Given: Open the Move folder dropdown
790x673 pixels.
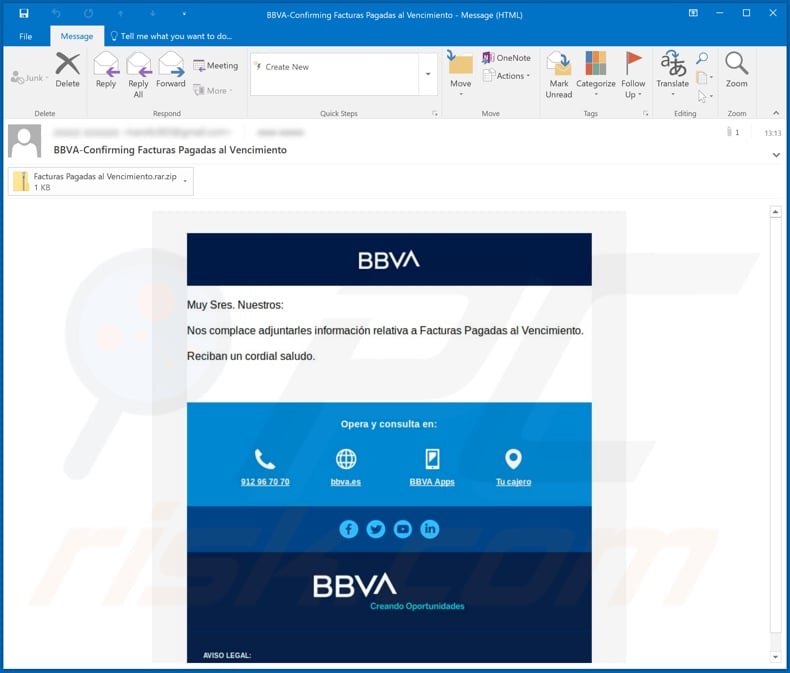Looking at the screenshot, I should [460, 74].
